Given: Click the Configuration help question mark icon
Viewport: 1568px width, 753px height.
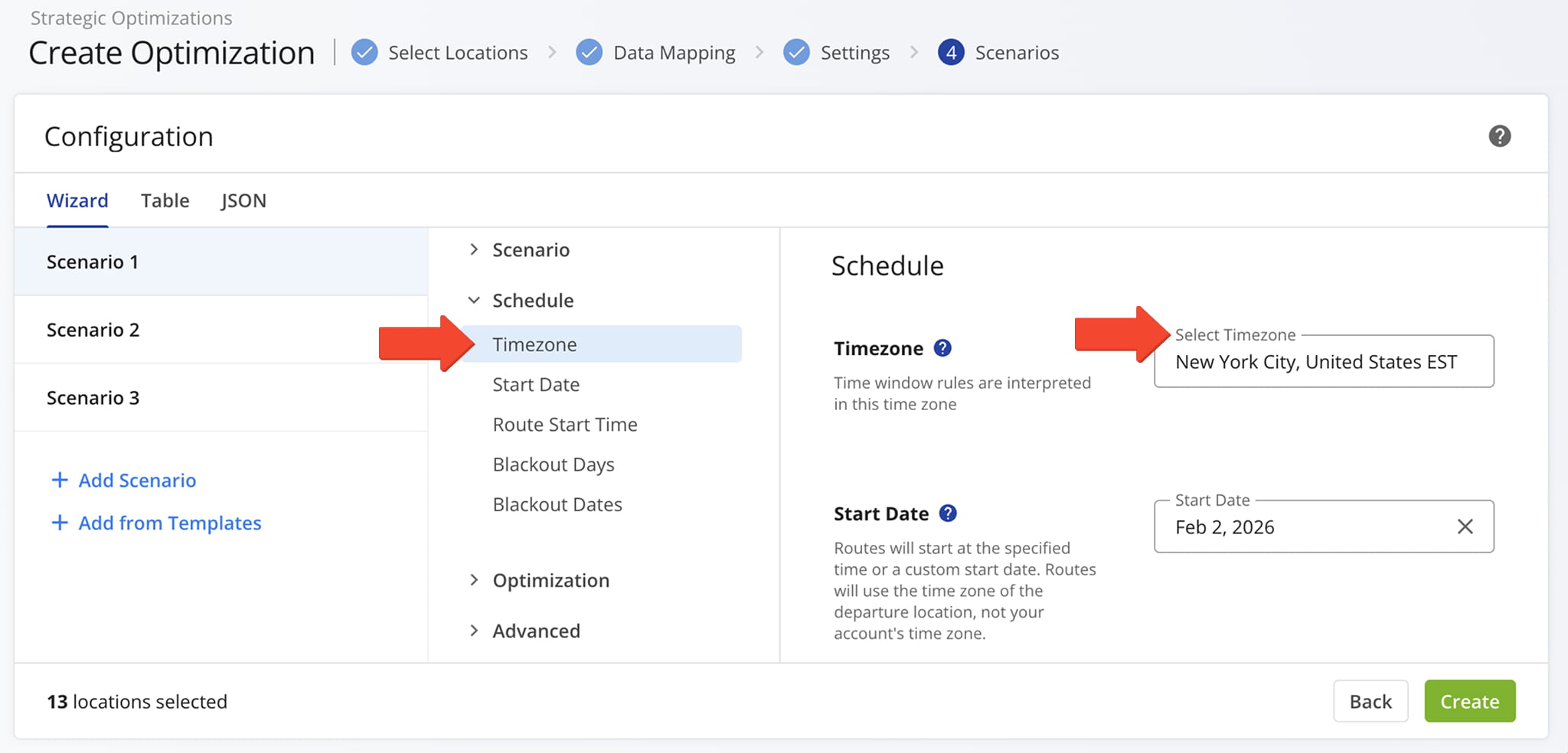Looking at the screenshot, I should click(x=1499, y=136).
